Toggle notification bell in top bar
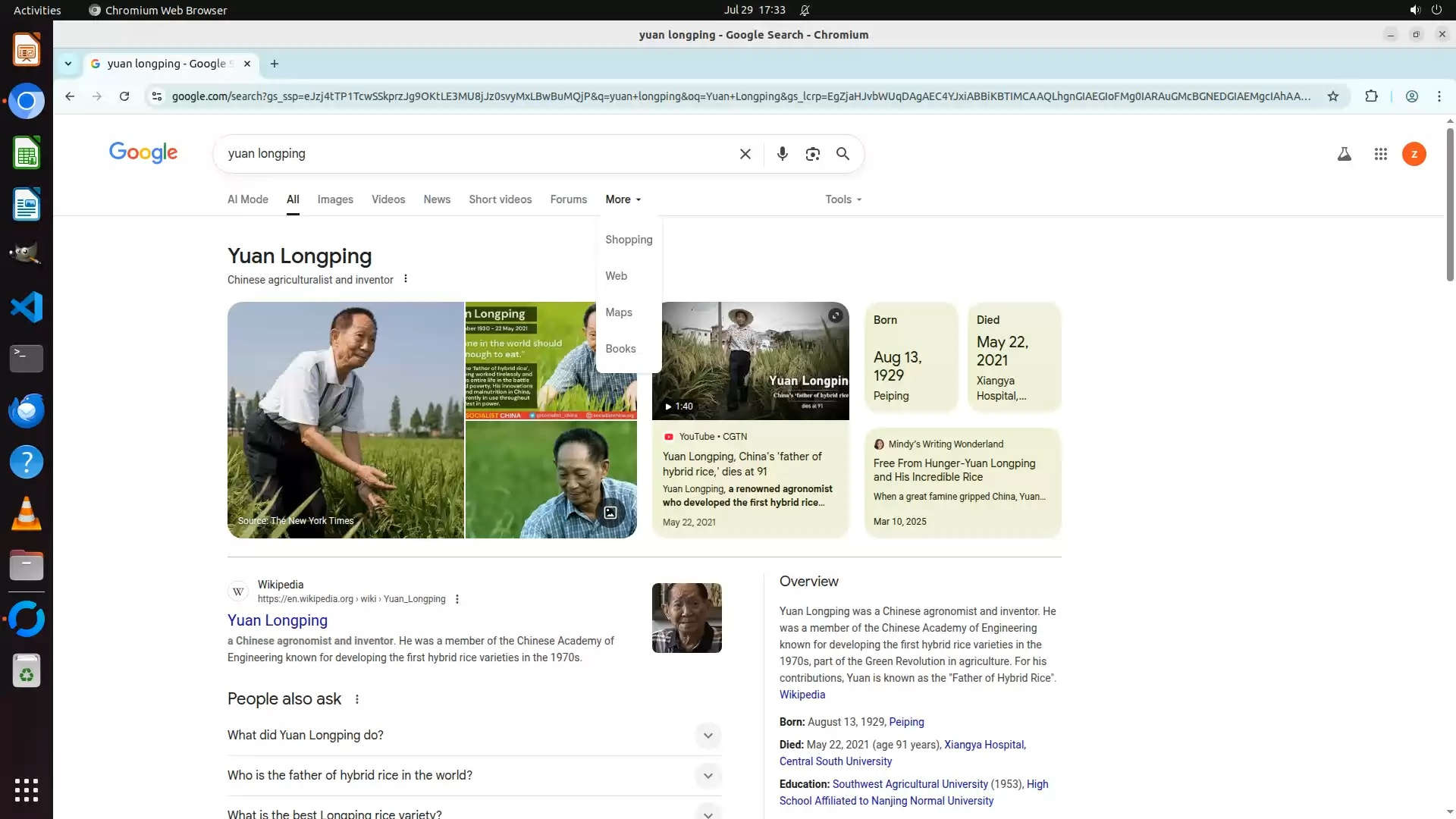1456x819 pixels. point(805,11)
